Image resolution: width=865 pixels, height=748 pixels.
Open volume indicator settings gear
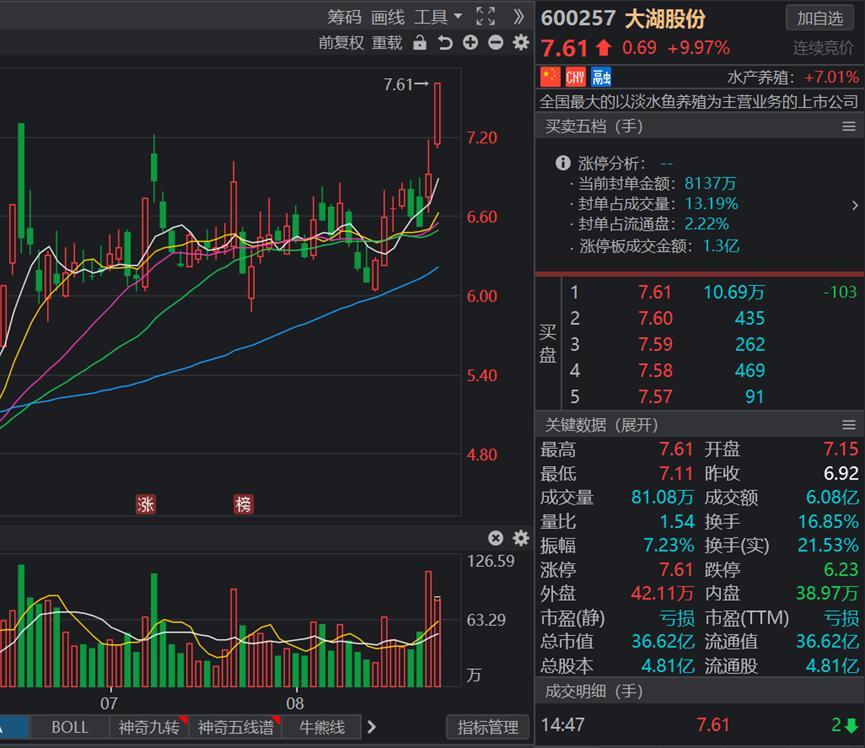[521, 538]
